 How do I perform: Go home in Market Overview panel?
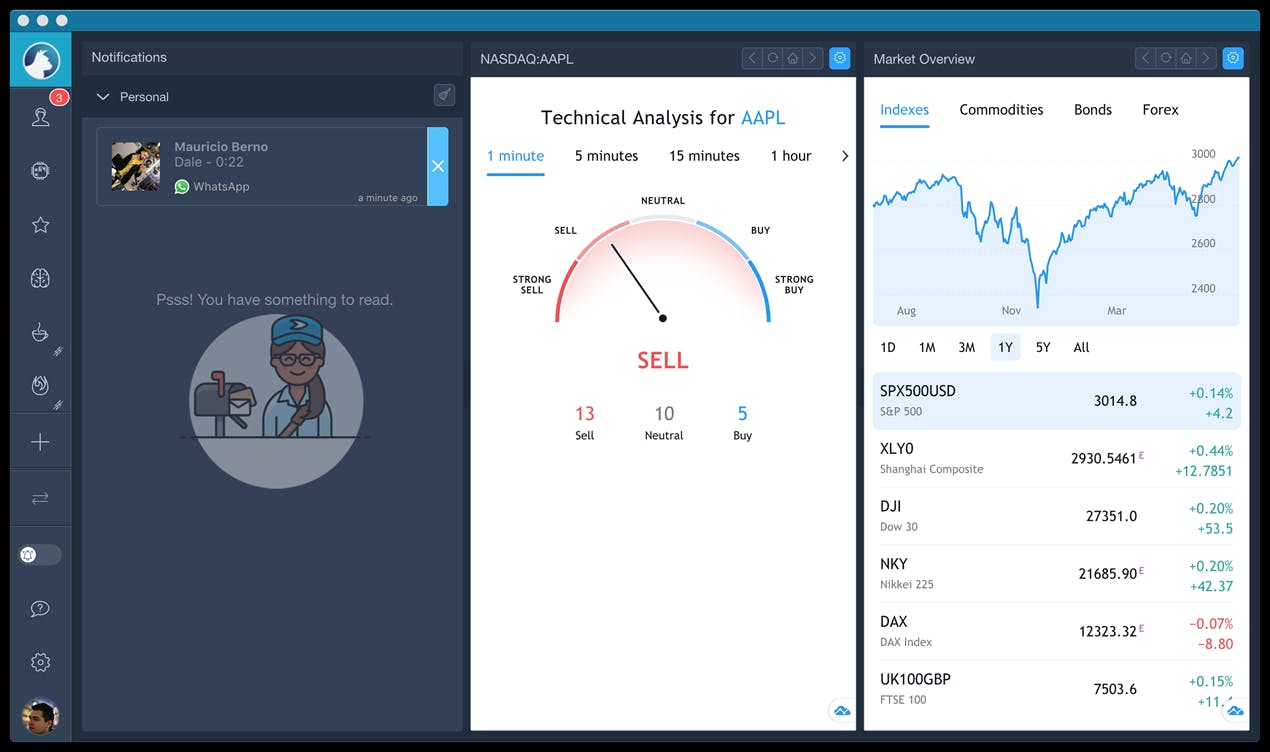1186,58
